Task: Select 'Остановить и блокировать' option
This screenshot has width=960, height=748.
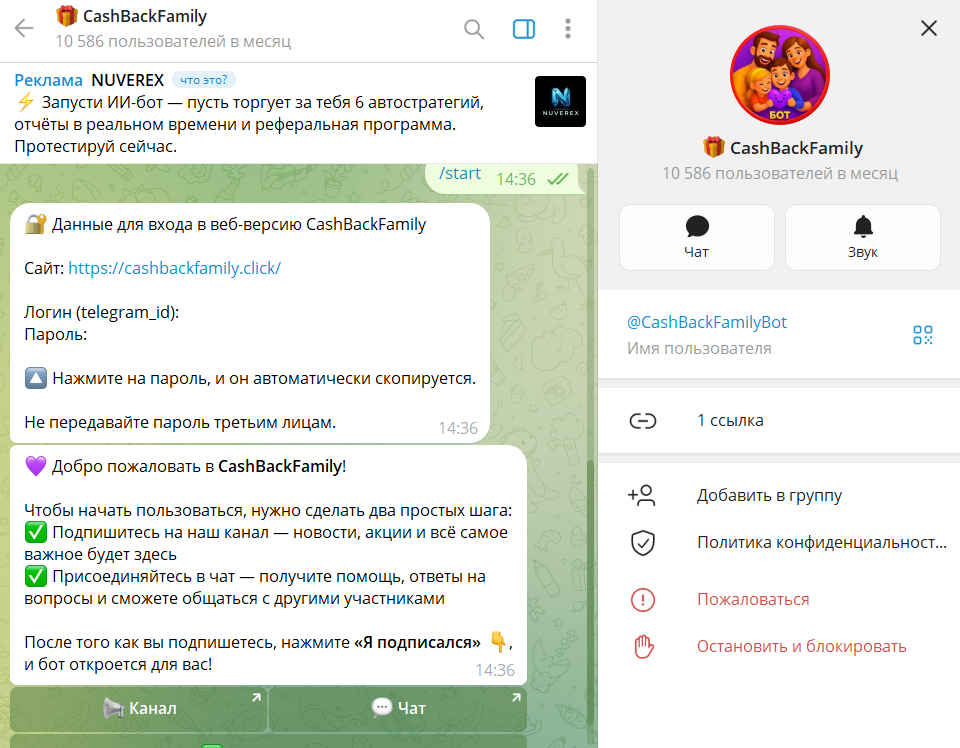Action: (x=801, y=646)
